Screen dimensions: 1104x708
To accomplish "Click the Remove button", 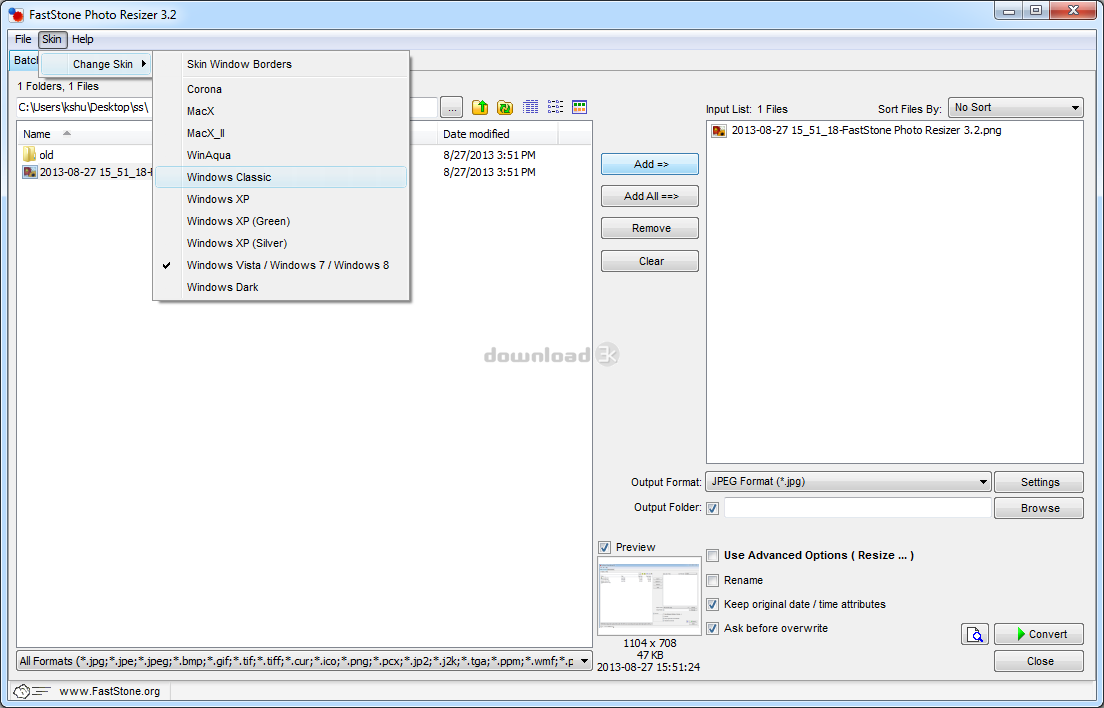I will click(650, 228).
